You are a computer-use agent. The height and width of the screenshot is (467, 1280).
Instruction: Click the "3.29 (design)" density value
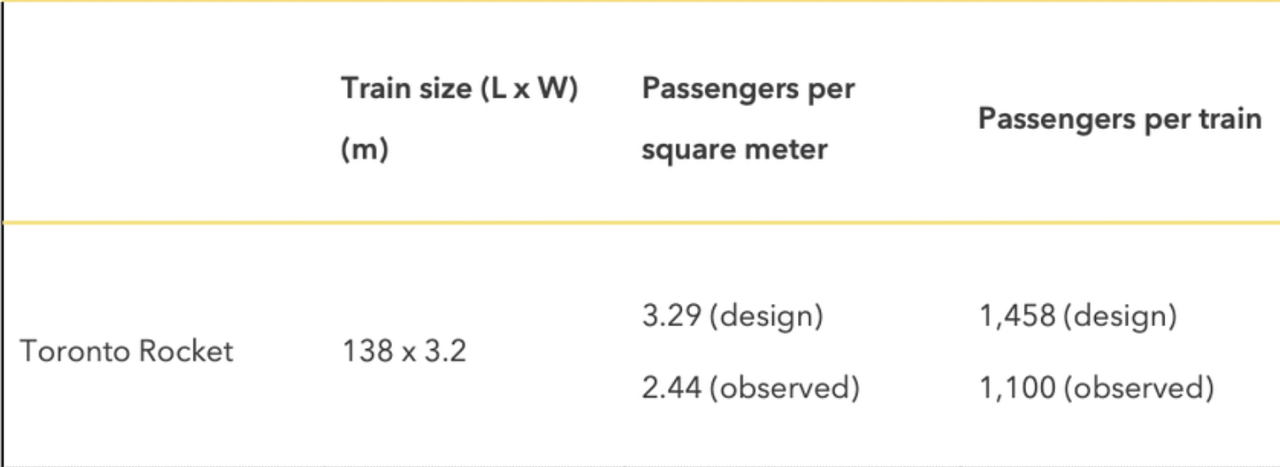pos(732,317)
